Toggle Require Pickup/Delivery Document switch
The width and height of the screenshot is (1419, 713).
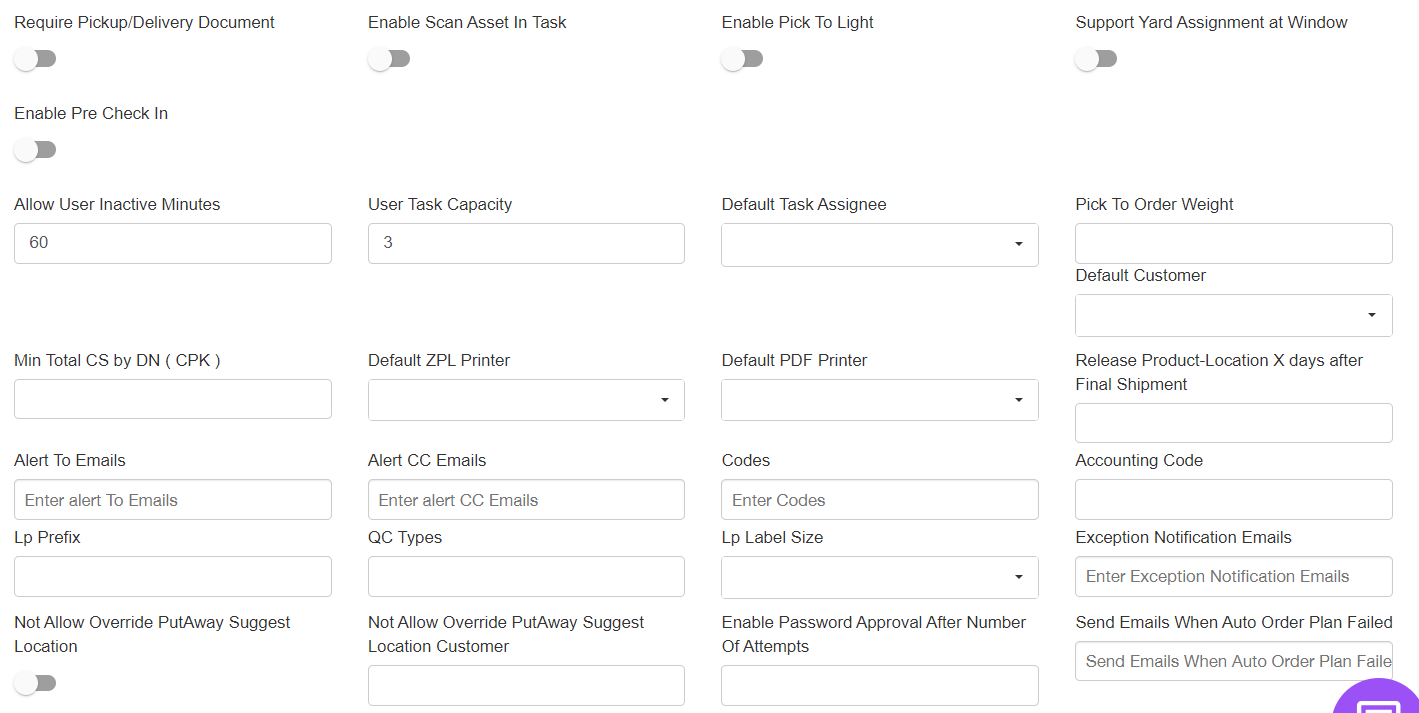tap(35, 59)
